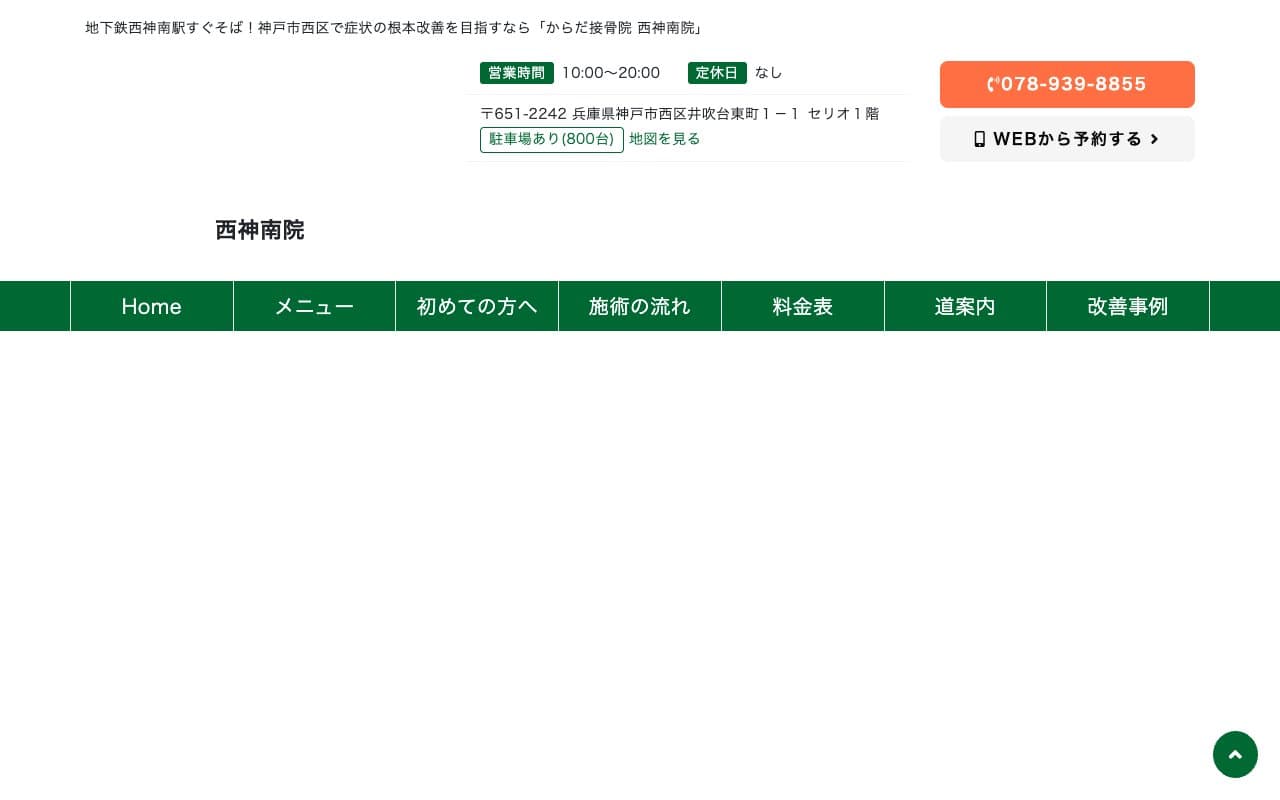Screen dimensions: 1280x800
Task: Click the chevron arrow on the WEB予約 button
Action: [1154, 139]
